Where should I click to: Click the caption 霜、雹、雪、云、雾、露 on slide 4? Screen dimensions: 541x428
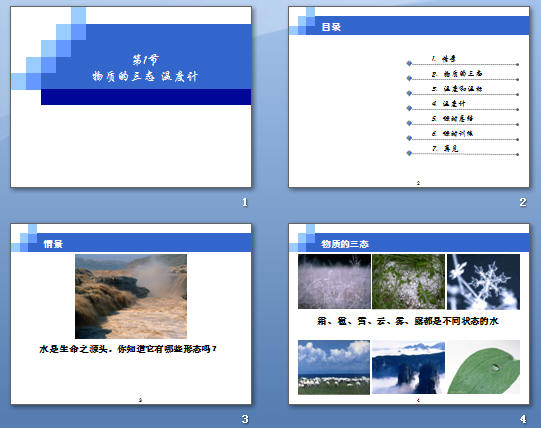pos(408,321)
